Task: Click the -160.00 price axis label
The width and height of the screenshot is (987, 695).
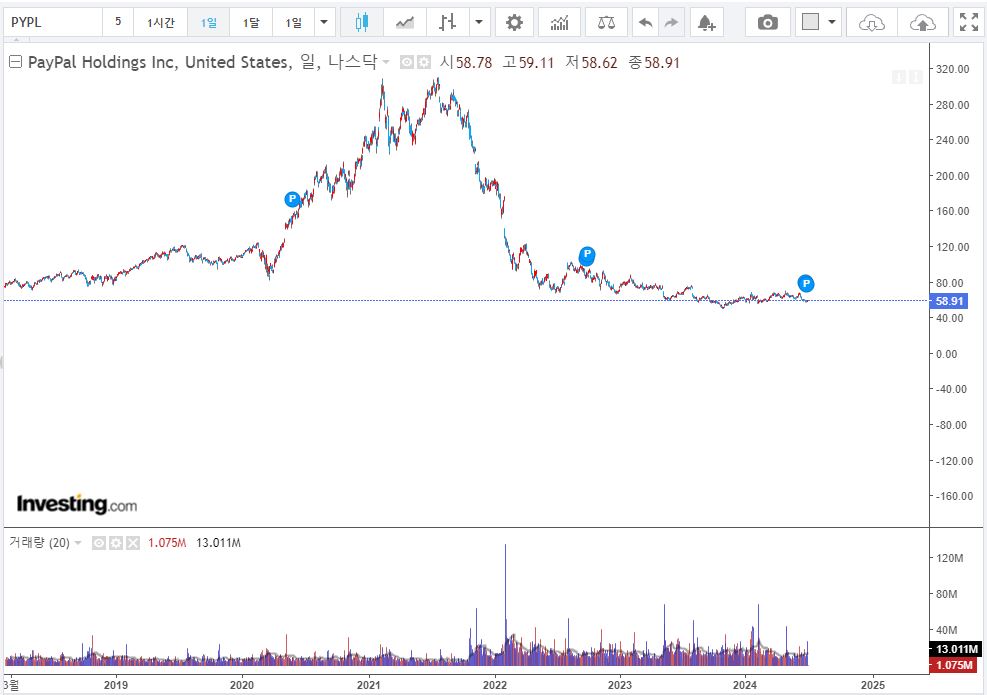Action: (x=954, y=496)
